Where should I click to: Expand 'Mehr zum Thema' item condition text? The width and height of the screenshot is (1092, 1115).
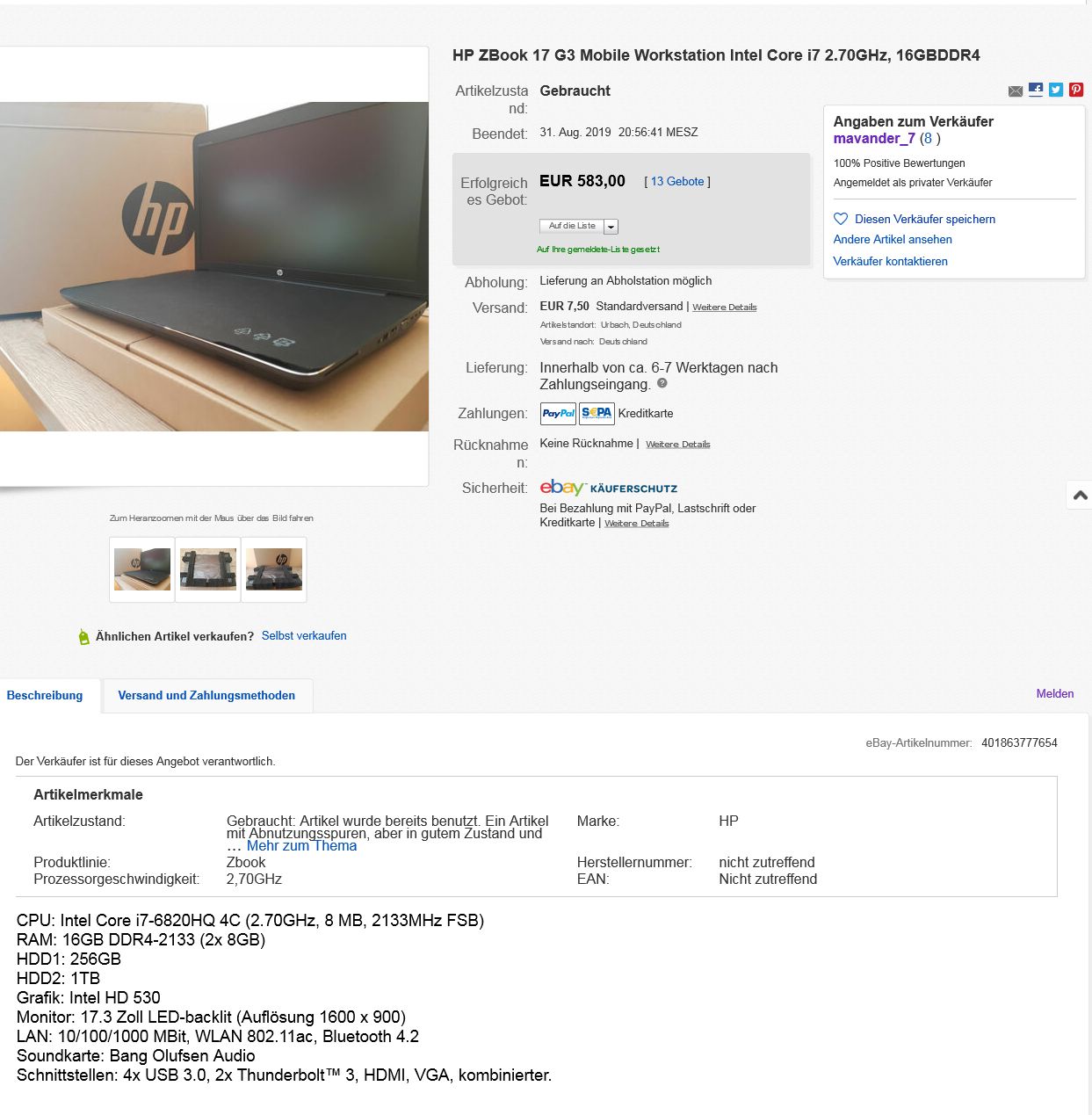point(301,846)
